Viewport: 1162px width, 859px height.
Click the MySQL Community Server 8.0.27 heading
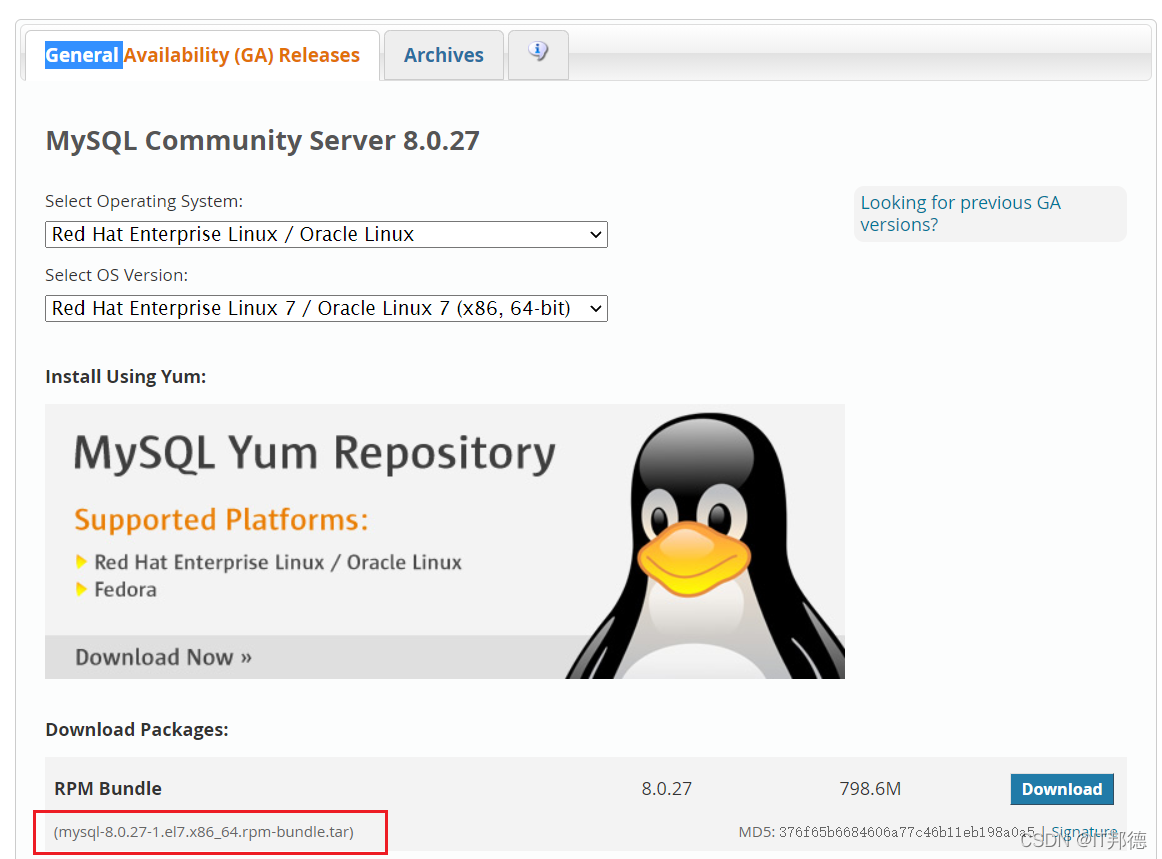click(x=262, y=141)
